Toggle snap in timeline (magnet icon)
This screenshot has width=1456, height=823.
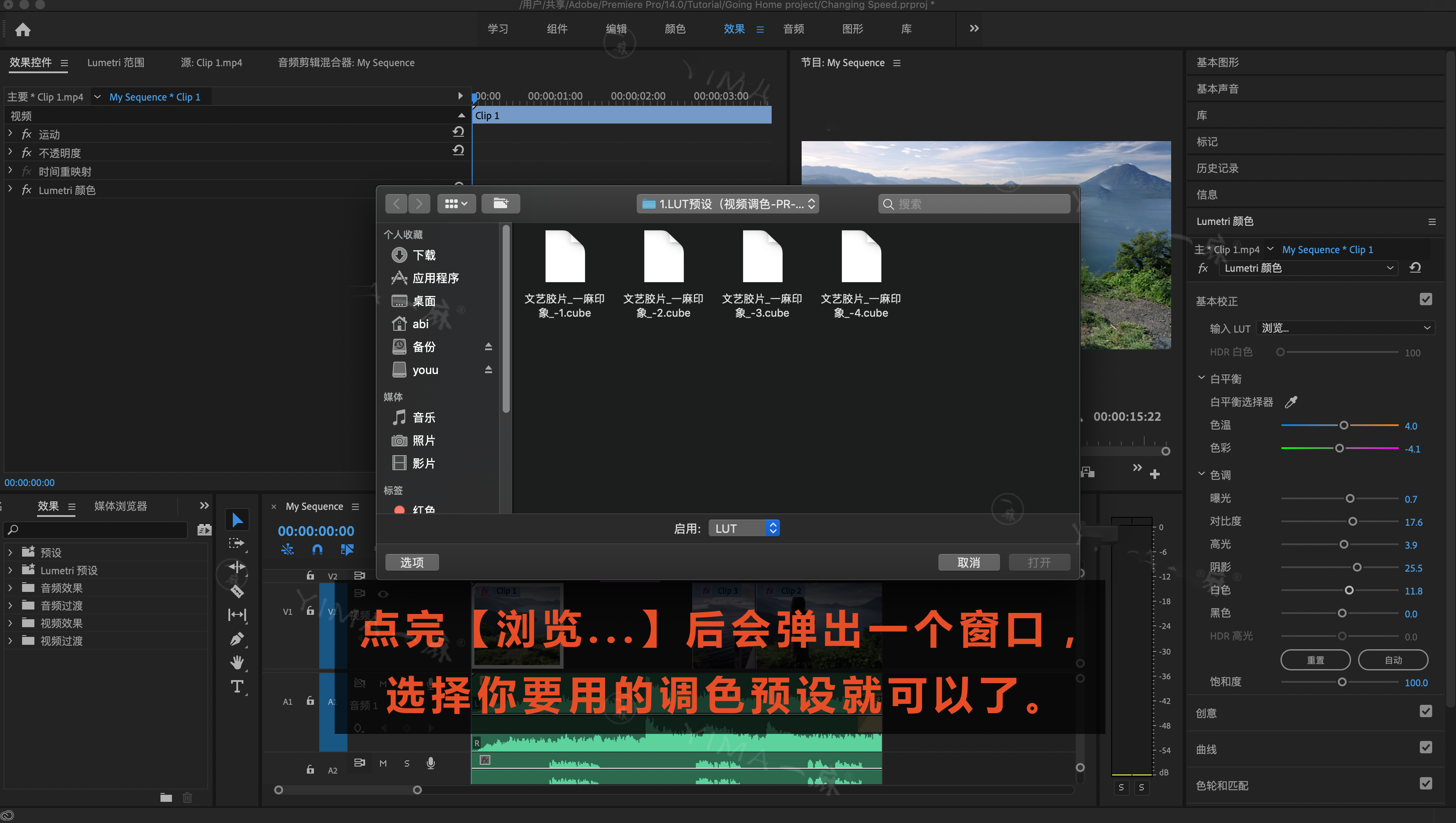tap(317, 550)
